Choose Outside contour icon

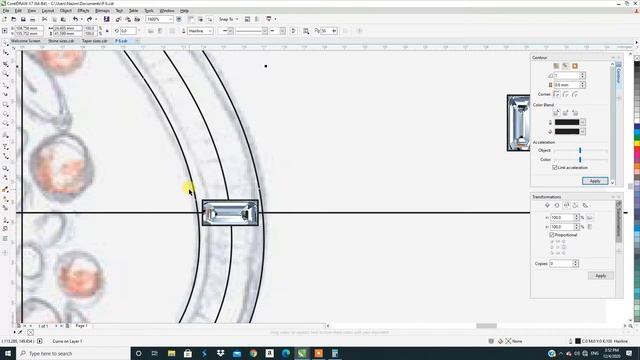[575, 66]
